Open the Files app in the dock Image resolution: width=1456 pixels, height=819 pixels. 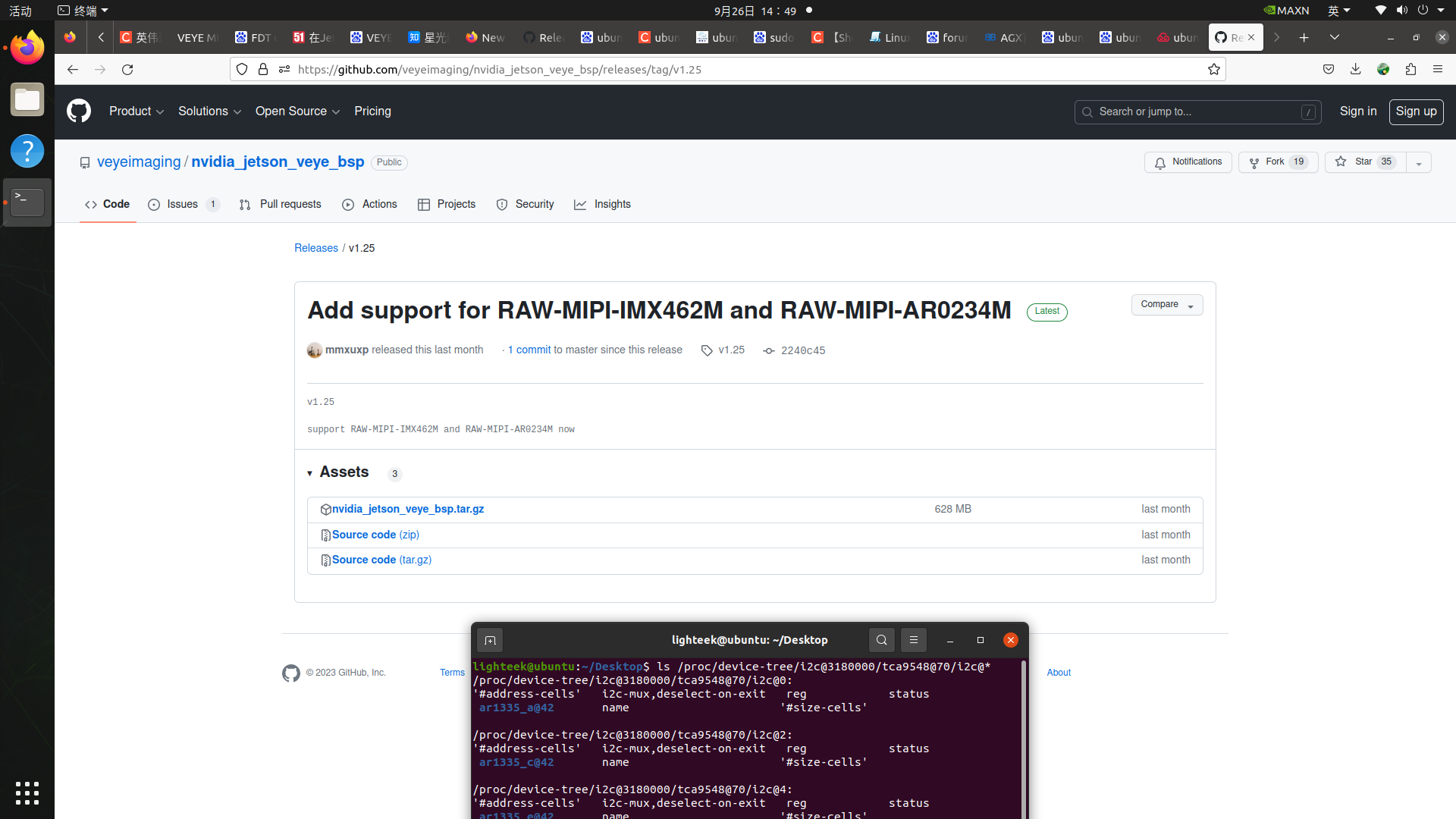tap(27, 99)
